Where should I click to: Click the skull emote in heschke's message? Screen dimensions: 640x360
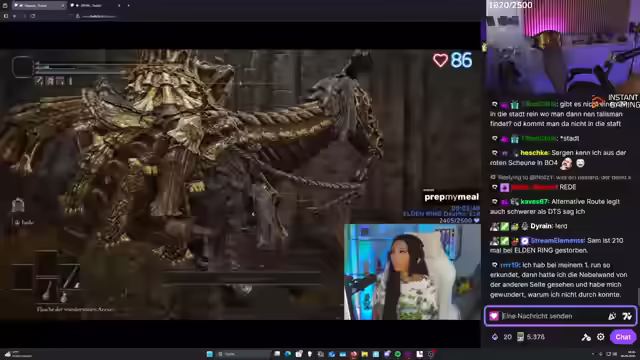566,164
